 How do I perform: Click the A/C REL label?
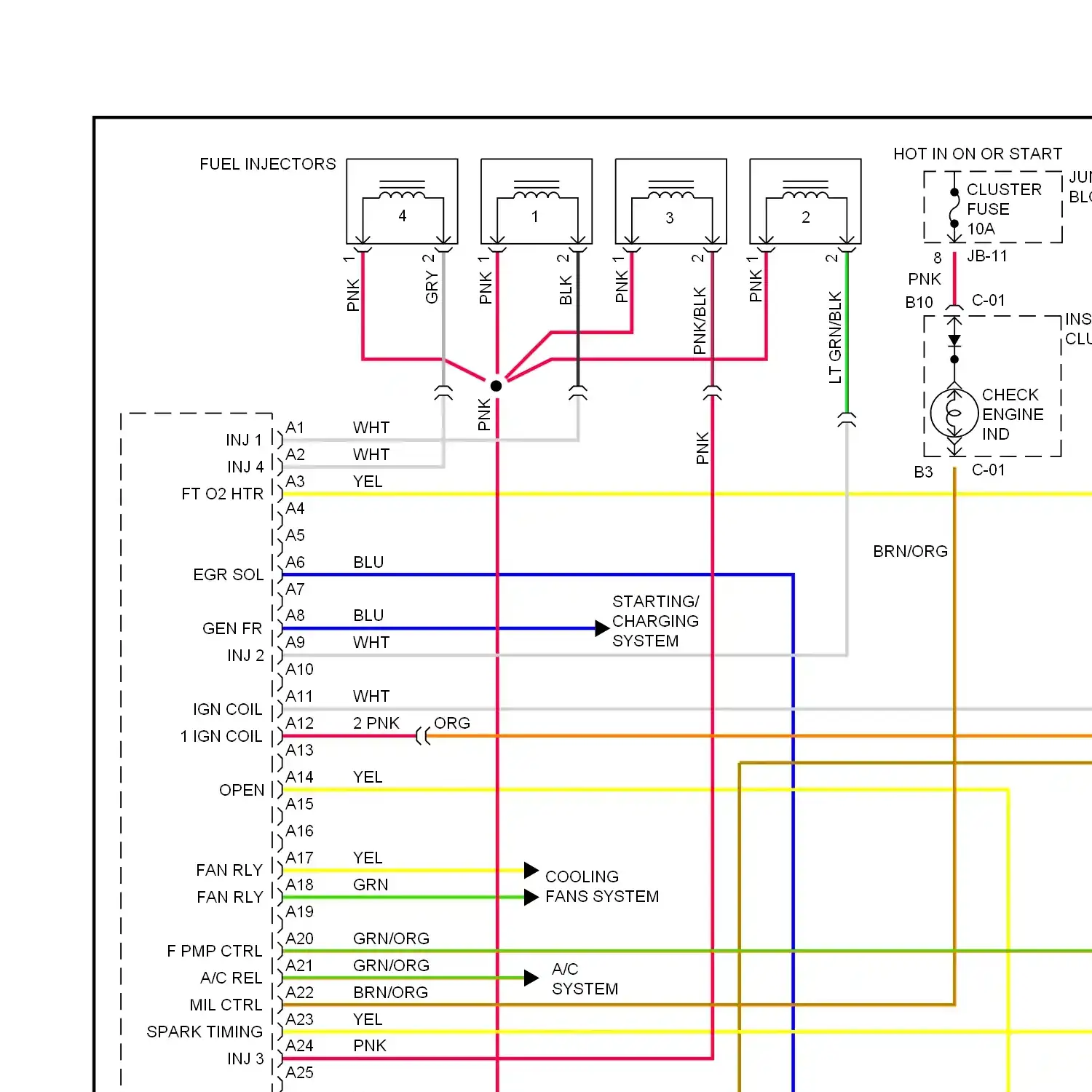[x=232, y=978]
